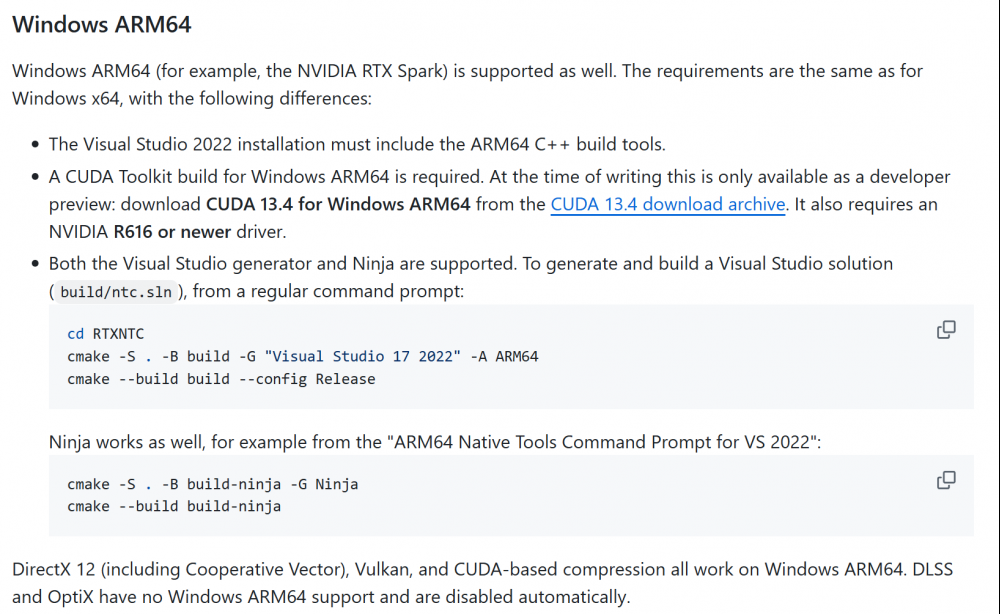
Task: Click the 'Ninja works as well' sentence
Action: [435, 442]
